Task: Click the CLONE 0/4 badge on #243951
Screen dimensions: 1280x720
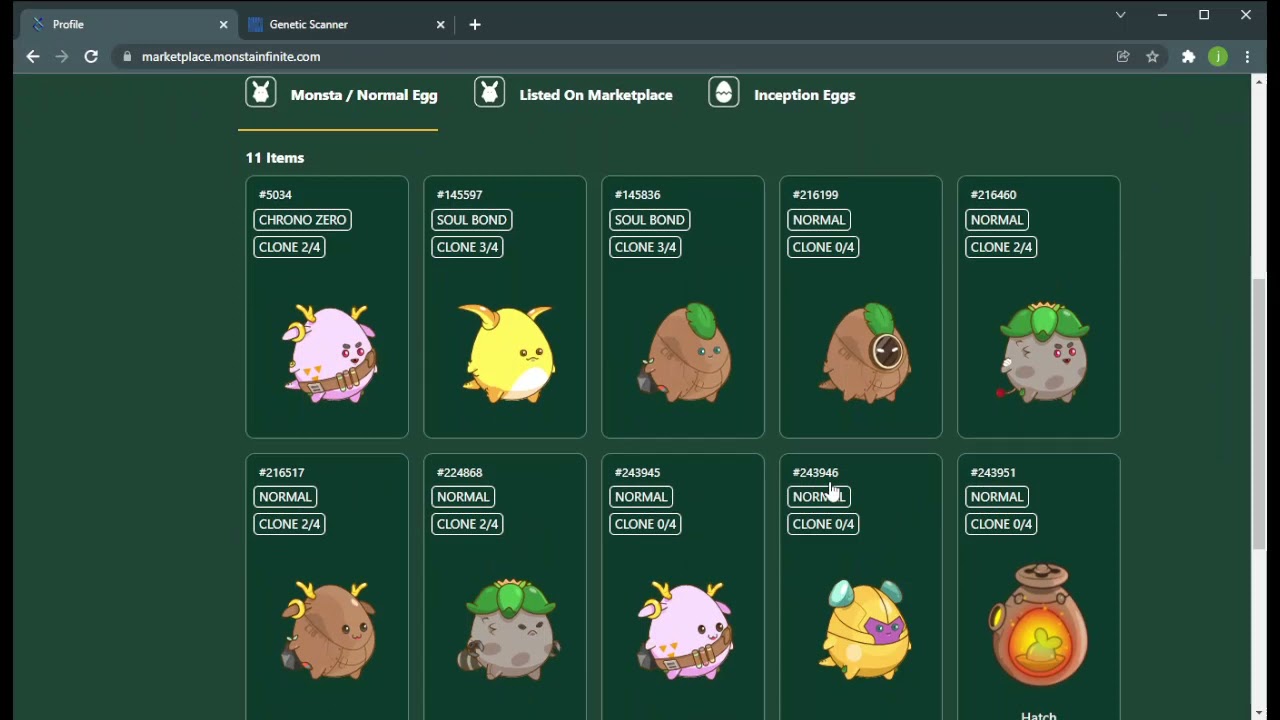Action: pyautogui.click(x=1001, y=524)
